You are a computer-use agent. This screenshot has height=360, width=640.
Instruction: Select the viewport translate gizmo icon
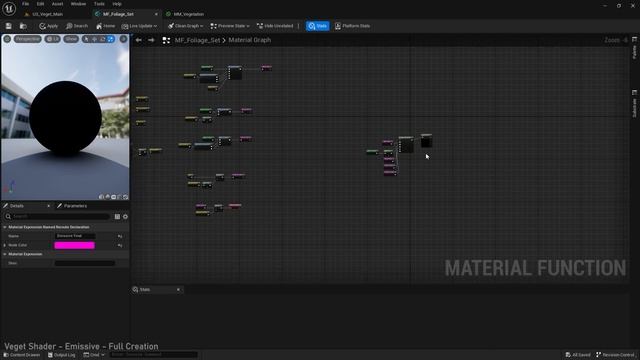[x=94, y=39]
